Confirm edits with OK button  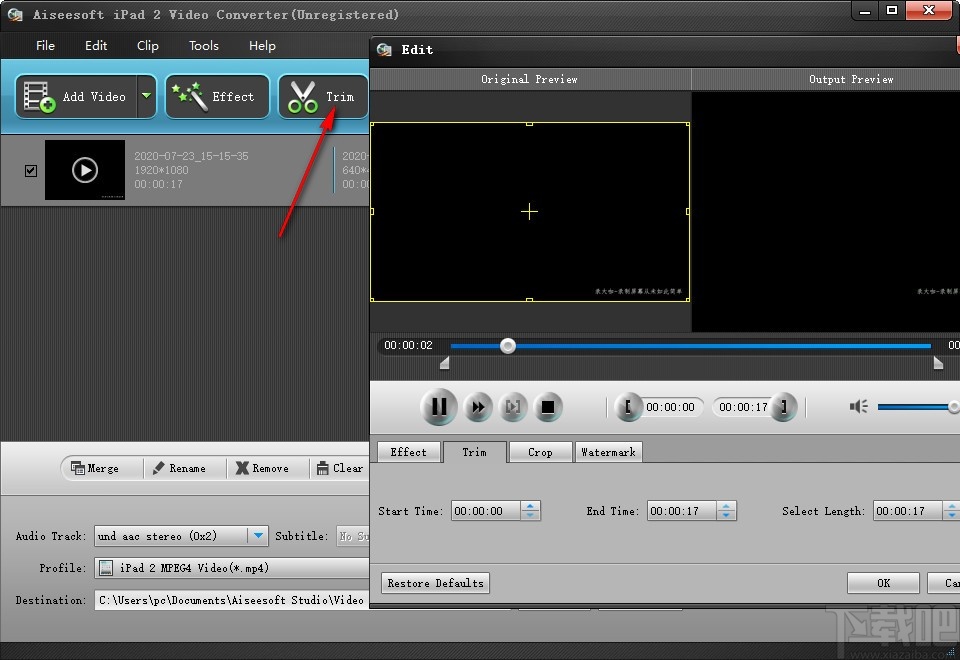tap(883, 583)
